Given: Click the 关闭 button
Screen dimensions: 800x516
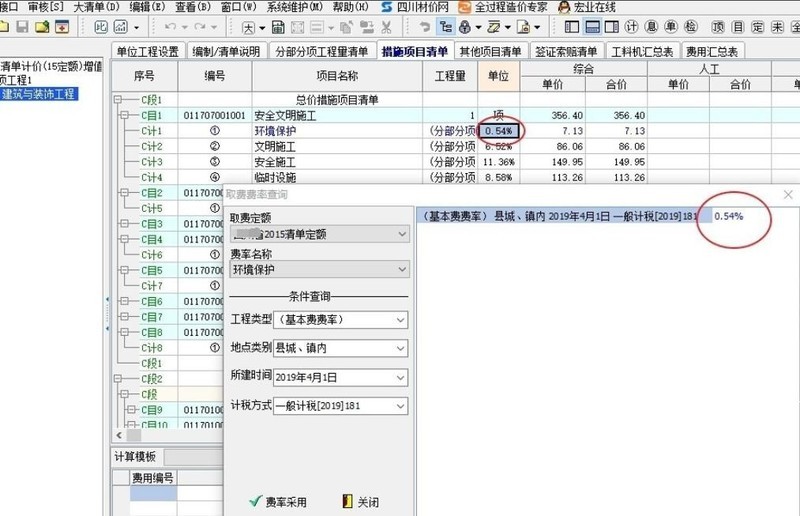Looking at the screenshot, I should (361, 502).
